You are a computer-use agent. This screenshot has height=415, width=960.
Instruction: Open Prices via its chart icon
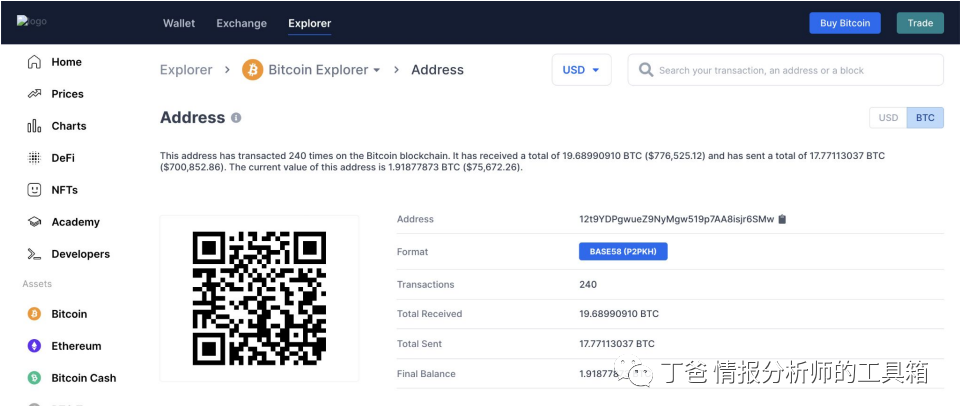tap(34, 94)
